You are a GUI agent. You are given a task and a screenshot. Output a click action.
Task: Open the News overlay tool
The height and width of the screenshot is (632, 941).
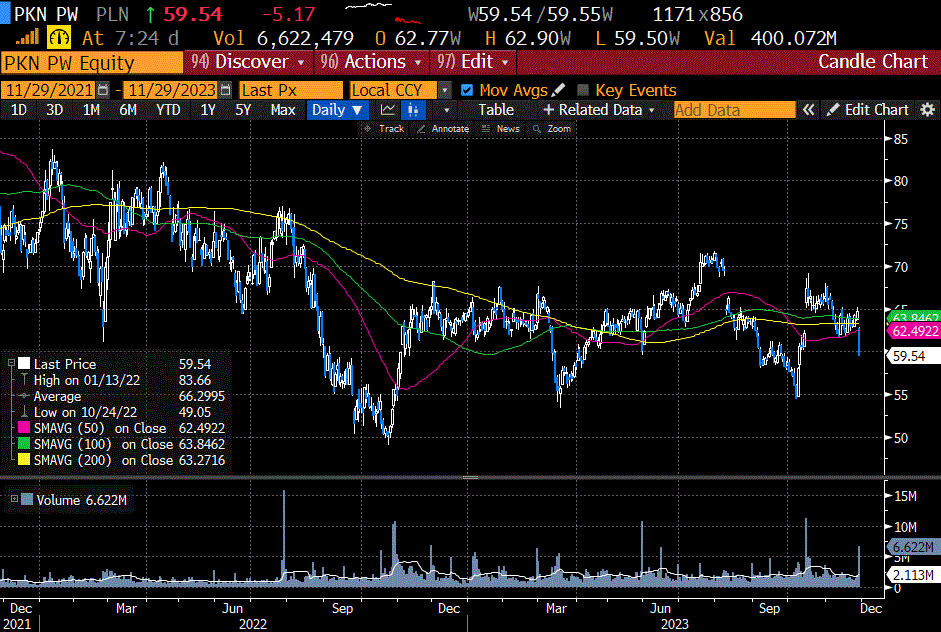[x=501, y=128]
